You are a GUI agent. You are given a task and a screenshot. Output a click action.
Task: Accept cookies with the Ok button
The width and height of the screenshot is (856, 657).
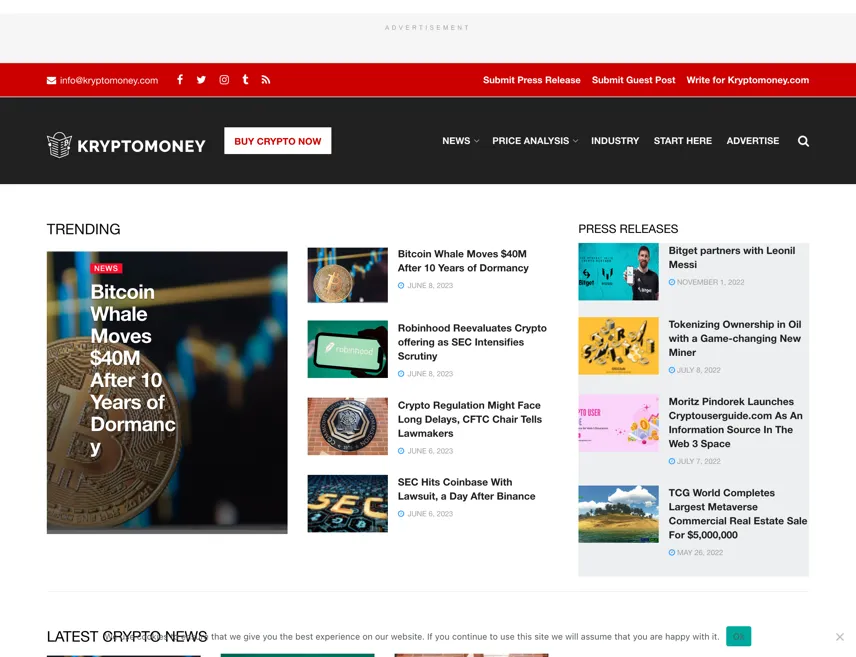(x=738, y=636)
